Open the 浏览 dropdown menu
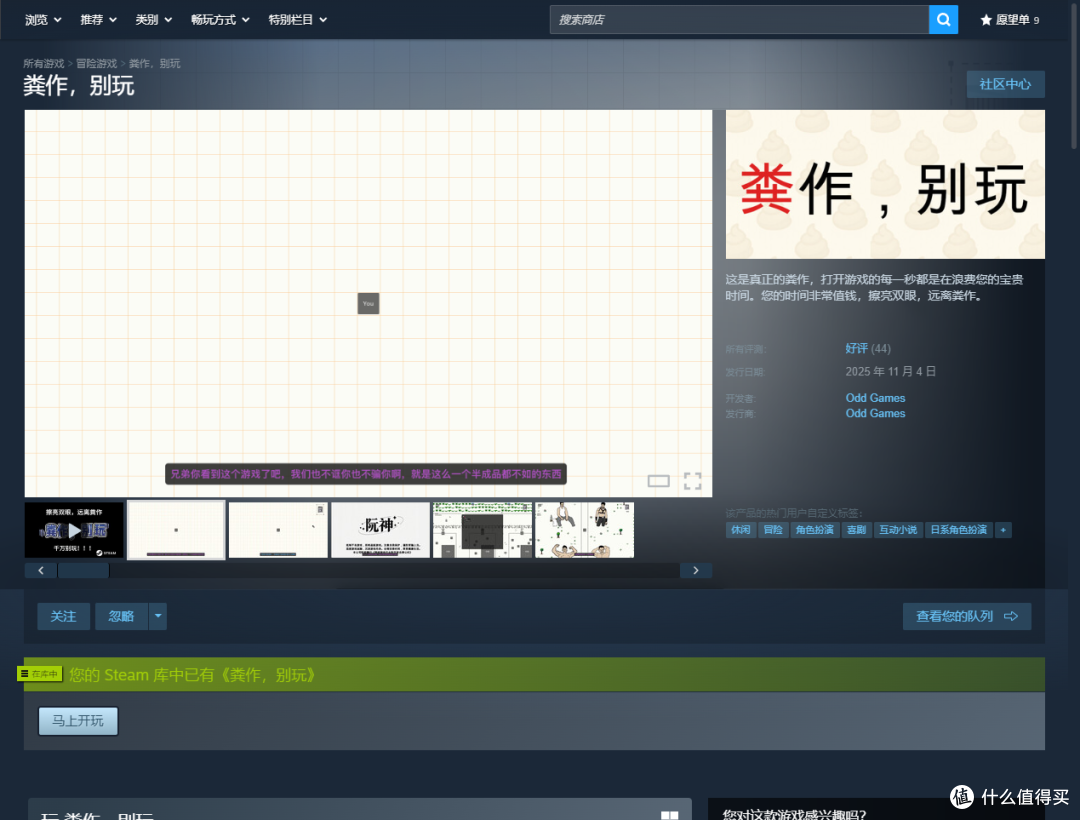Viewport: 1080px width, 820px height. point(43,20)
